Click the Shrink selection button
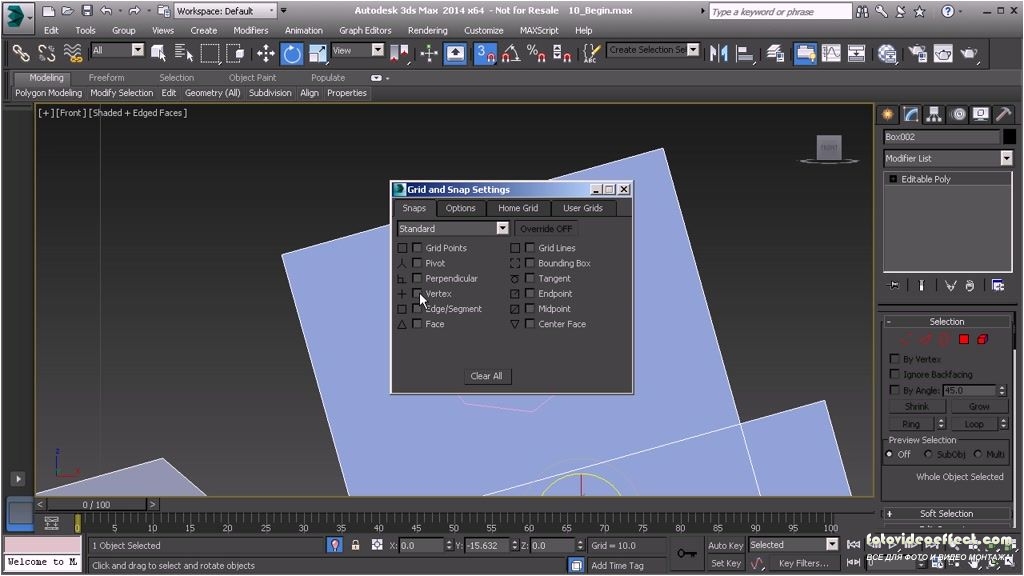 (917, 406)
